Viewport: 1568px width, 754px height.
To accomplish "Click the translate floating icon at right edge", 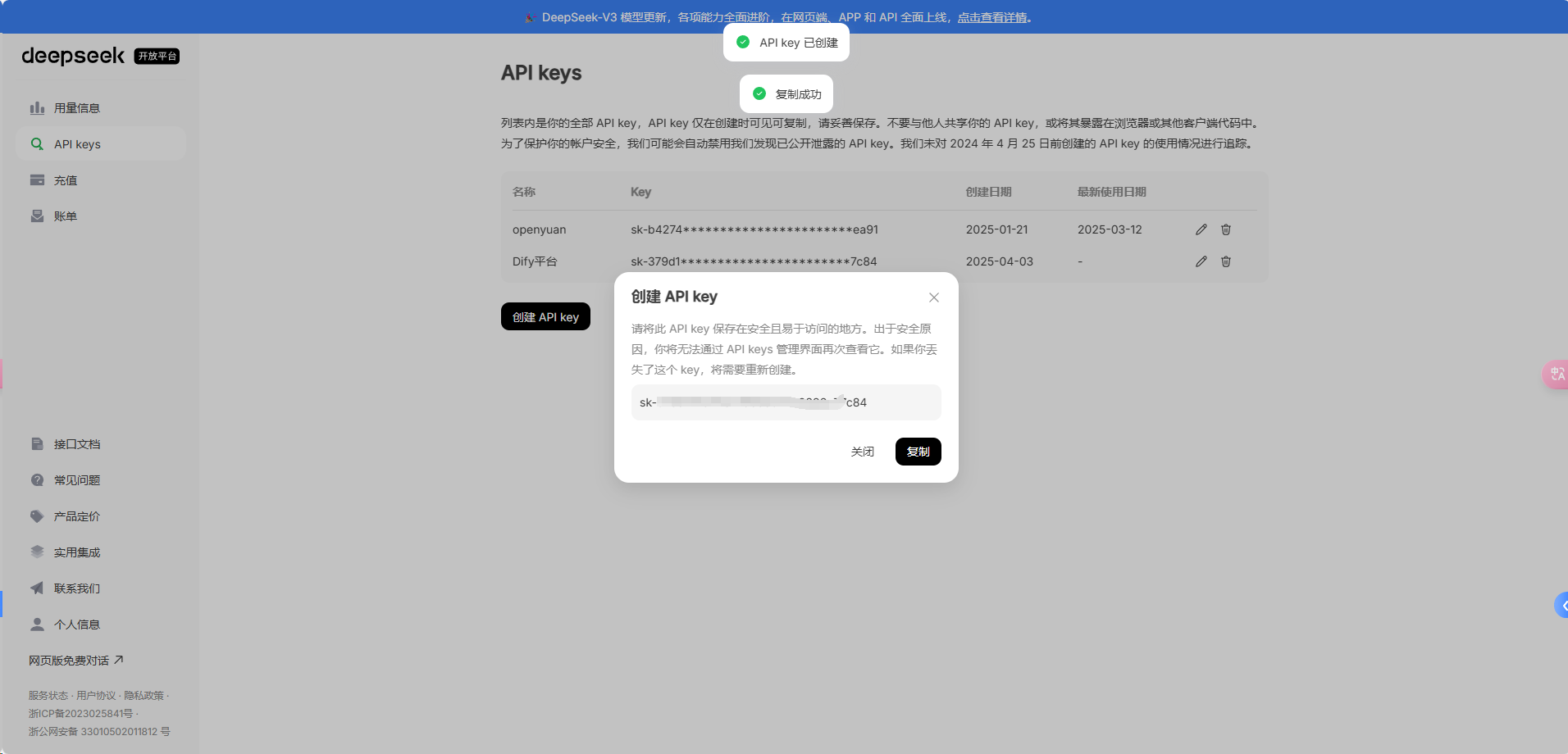I will 1556,375.
